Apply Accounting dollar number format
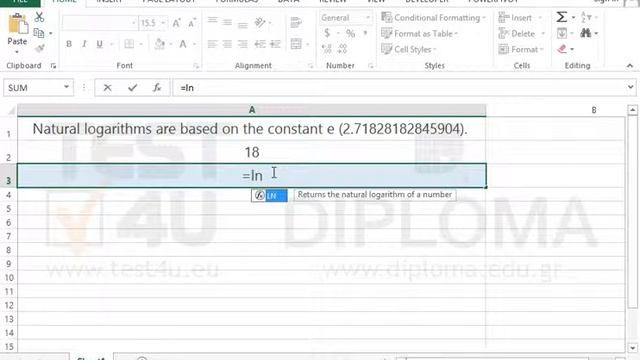This screenshot has width=640, height=360. pyautogui.click(x=327, y=33)
